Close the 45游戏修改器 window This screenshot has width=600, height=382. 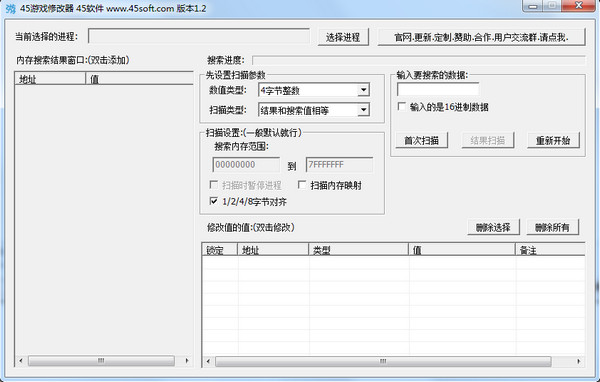tap(579, 6)
